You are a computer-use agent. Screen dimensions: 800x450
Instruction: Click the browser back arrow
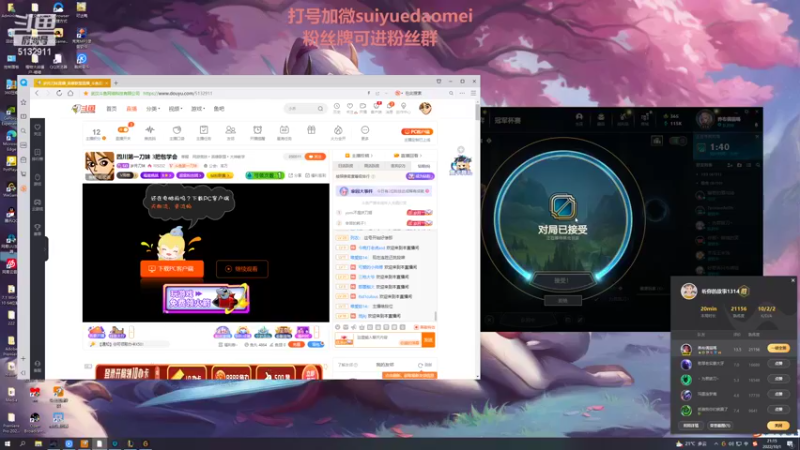pos(37,93)
